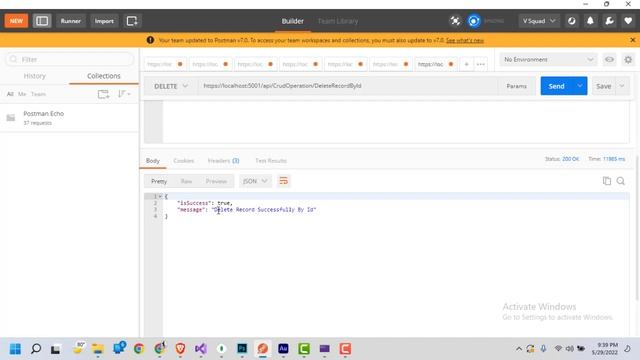Click the interceptor satellite icon
This screenshot has height=360, width=640.
pos(455,21)
